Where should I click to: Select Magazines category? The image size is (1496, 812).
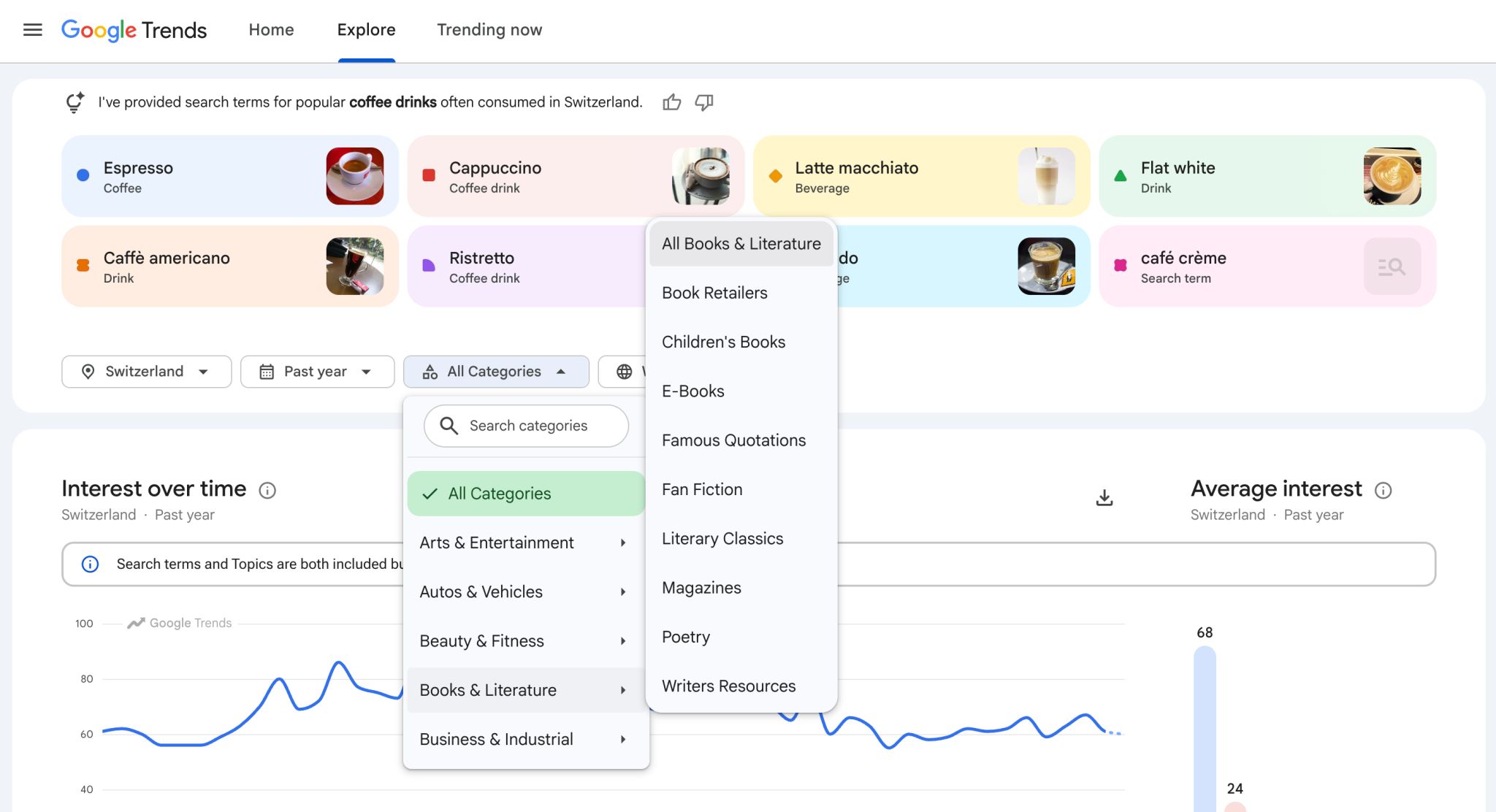741,588
